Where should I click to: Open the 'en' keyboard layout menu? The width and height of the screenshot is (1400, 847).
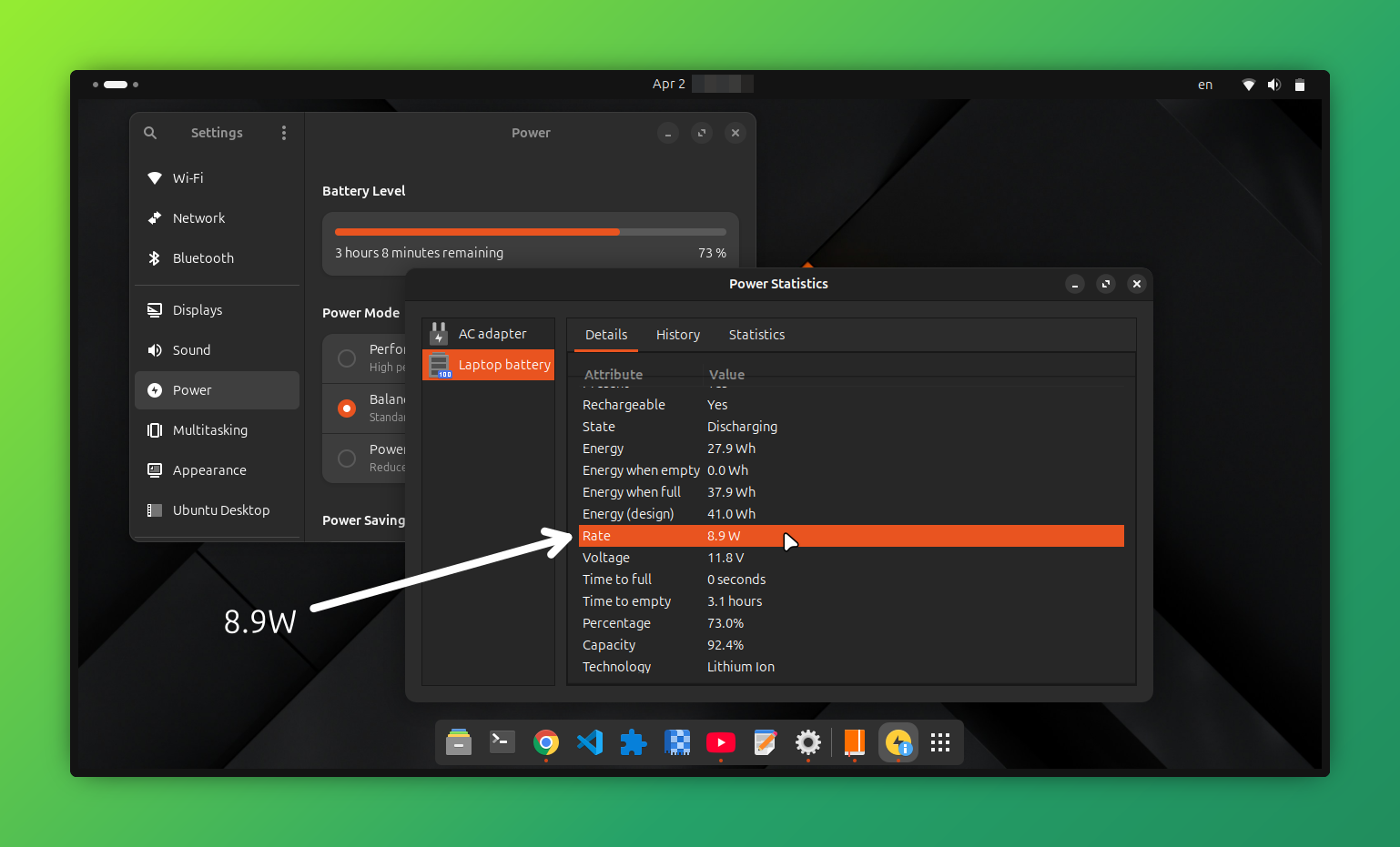click(1205, 85)
